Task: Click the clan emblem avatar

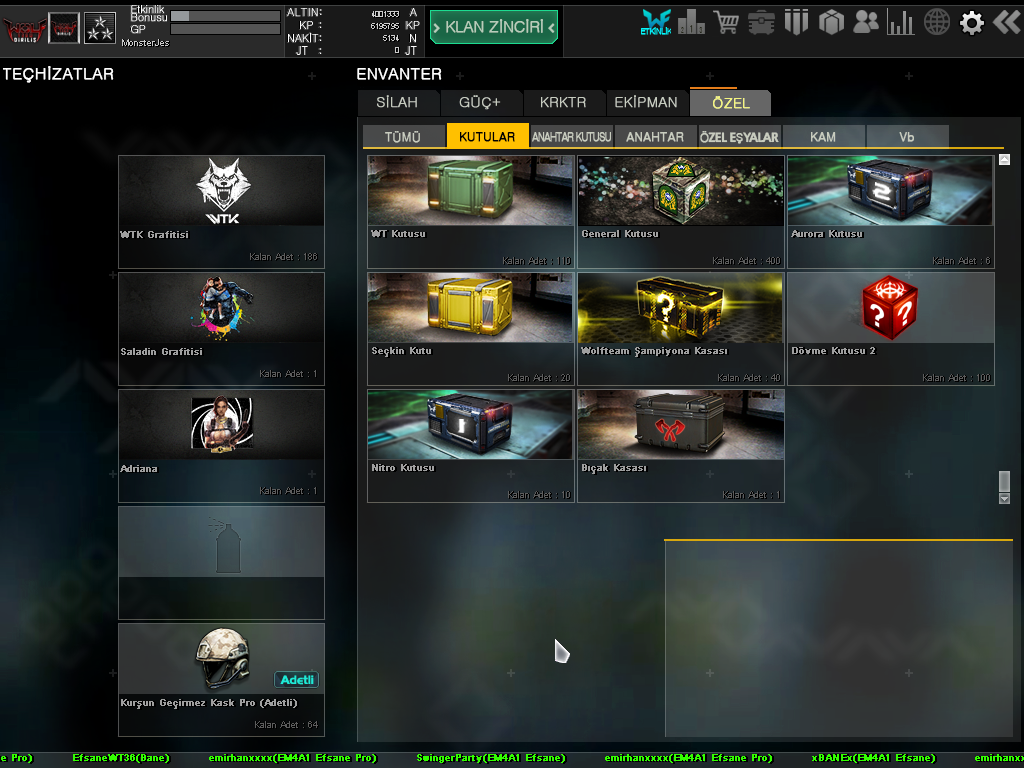Action: click(64, 29)
